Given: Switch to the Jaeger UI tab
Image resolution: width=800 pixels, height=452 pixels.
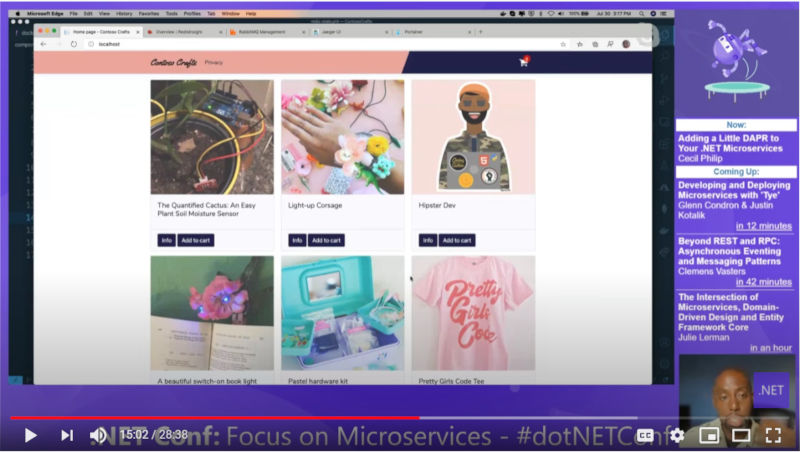Looking at the screenshot, I should 349,32.
